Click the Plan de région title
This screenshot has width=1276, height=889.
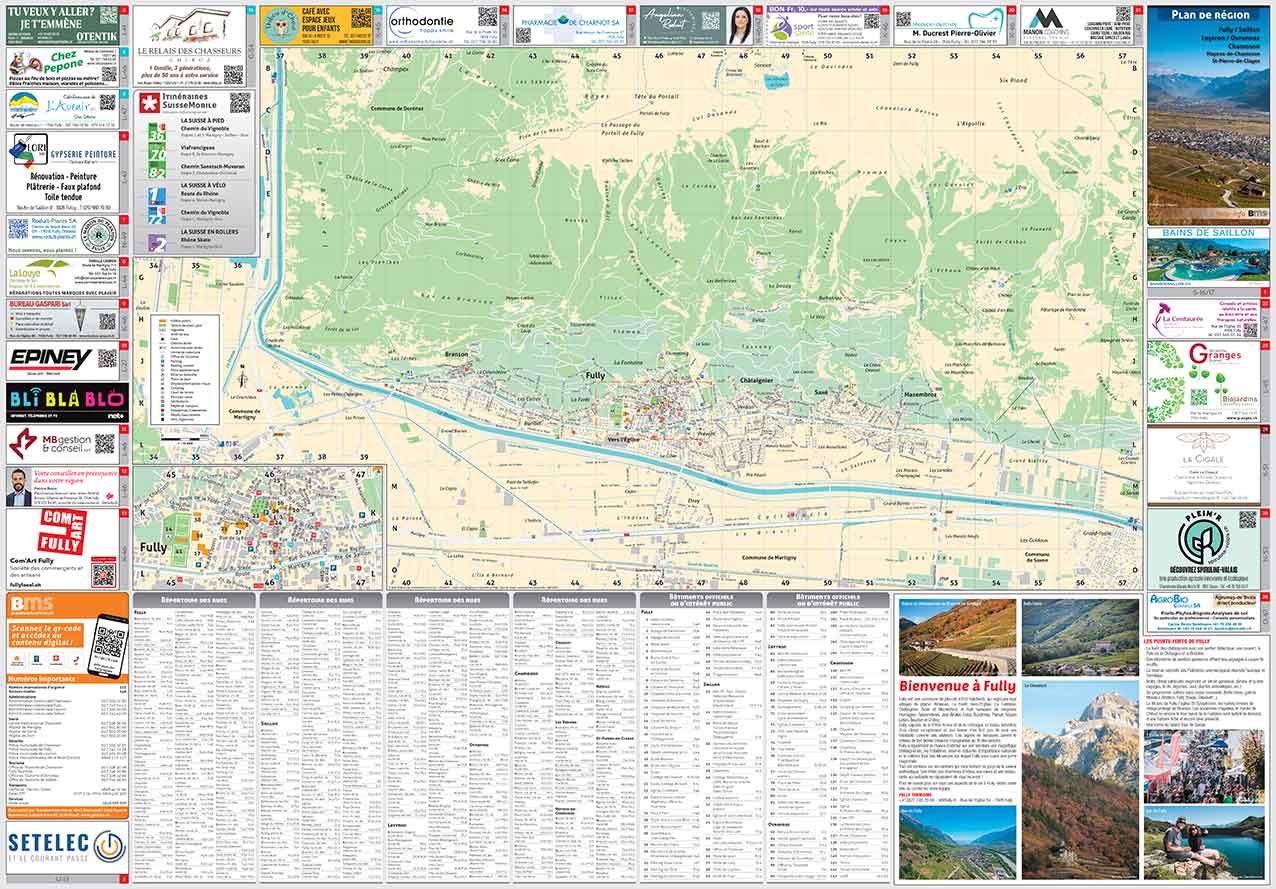[x=1209, y=15]
